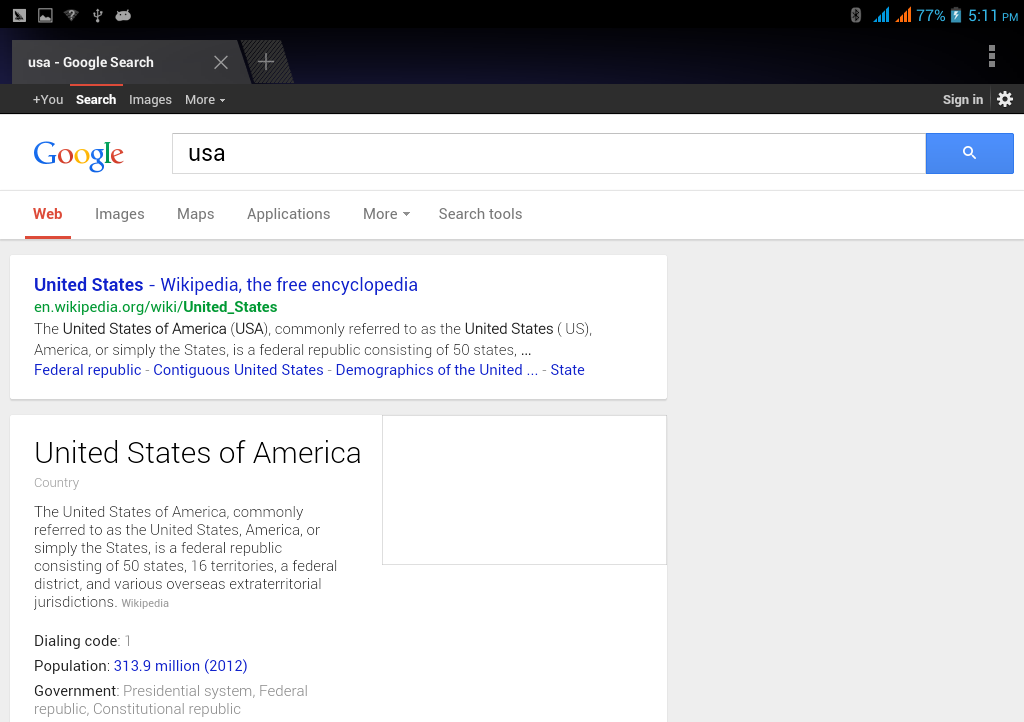Switch to Images results tab below search box
This screenshot has width=1024, height=722.
[120, 214]
